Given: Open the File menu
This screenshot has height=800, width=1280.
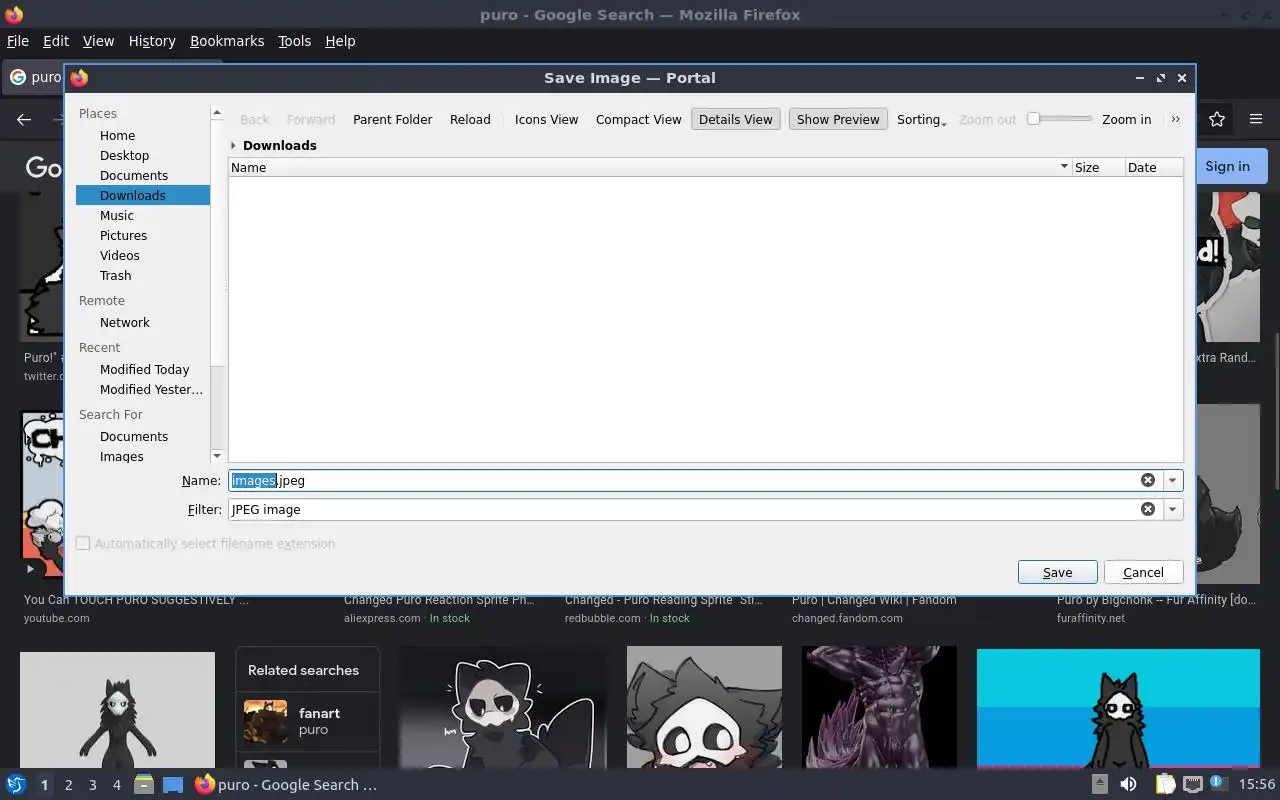Looking at the screenshot, I should tap(18, 41).
